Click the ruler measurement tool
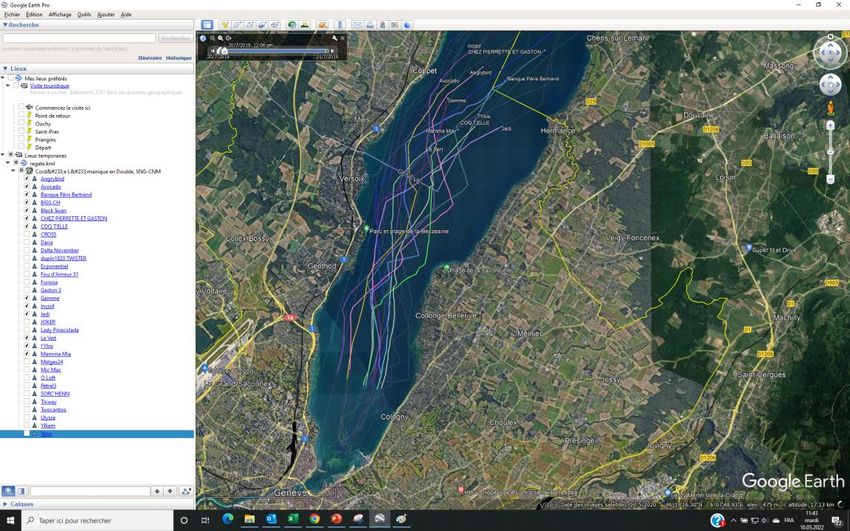 pos(342,24)
